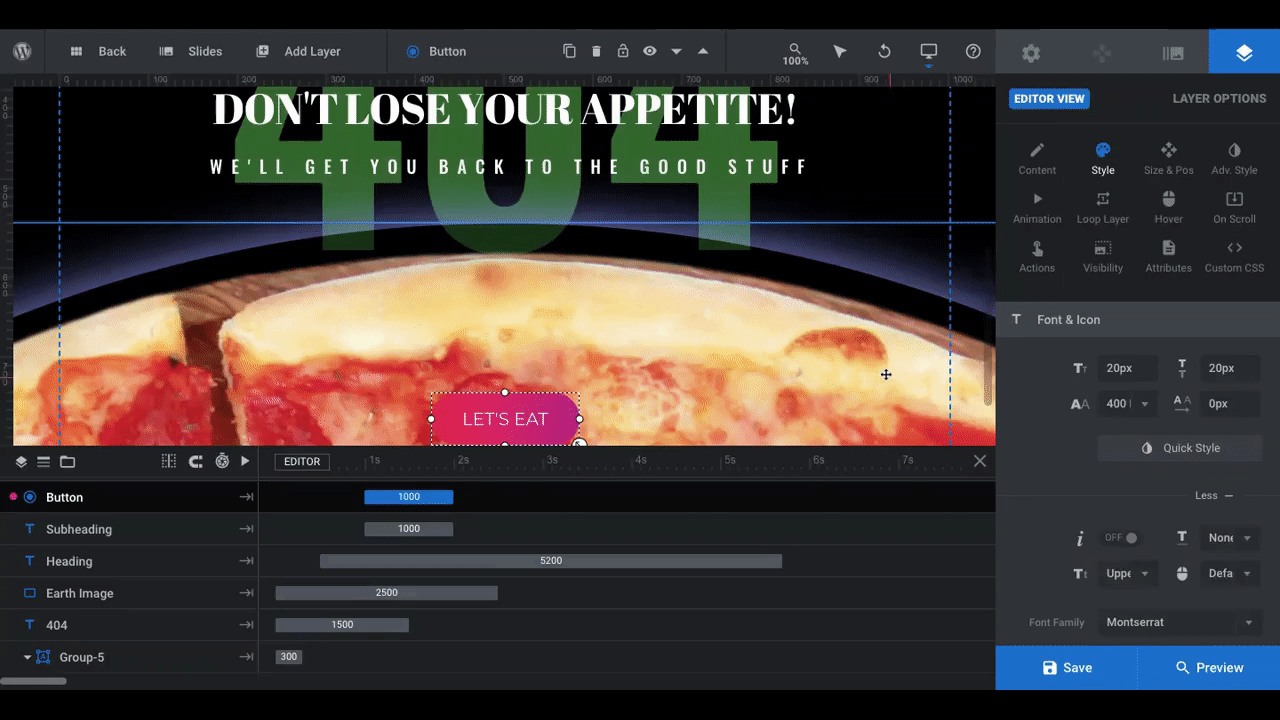Open help question mark

click(x=973, y=51)
